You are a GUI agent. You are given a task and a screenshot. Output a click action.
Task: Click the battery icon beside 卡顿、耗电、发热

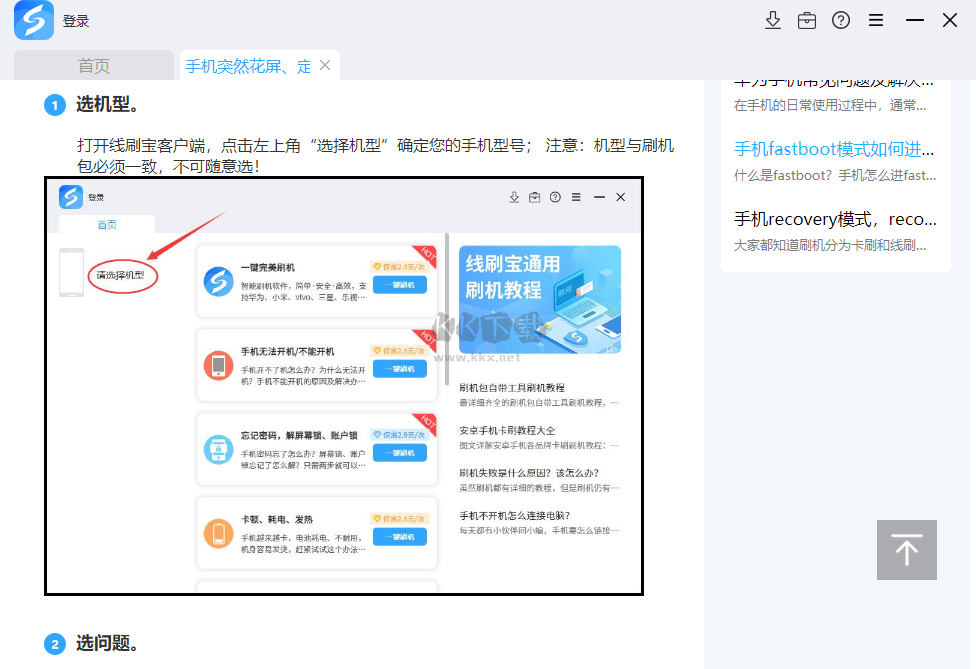coord(218,533)
